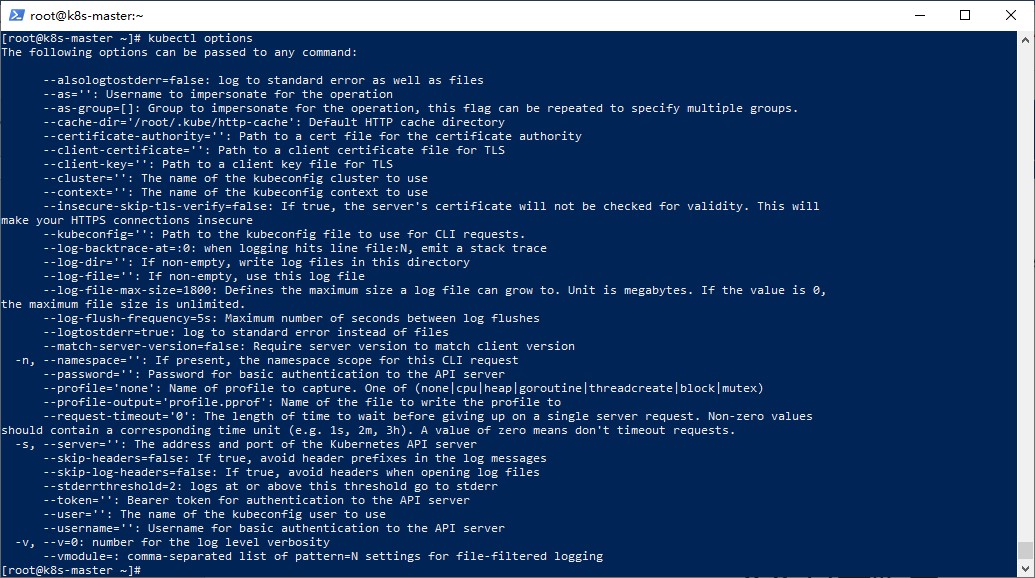Click the last command prompt line

click(x=70, y=570)
